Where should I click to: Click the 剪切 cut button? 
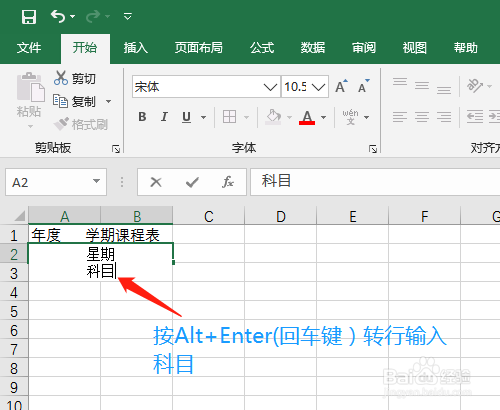tap(75, 78)
